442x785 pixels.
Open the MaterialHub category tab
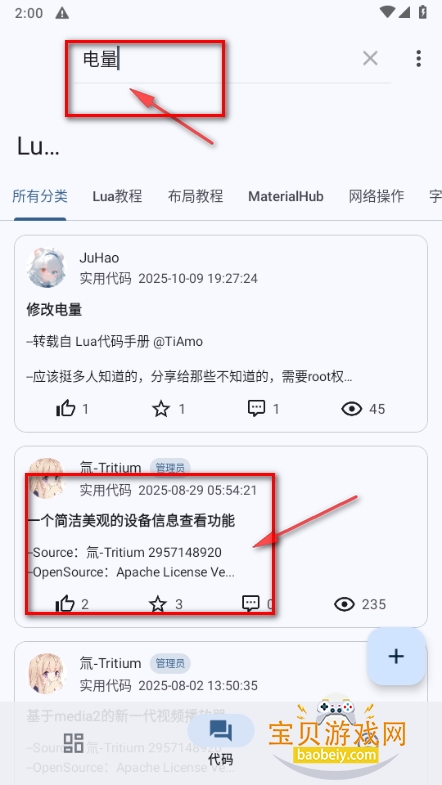286,196
